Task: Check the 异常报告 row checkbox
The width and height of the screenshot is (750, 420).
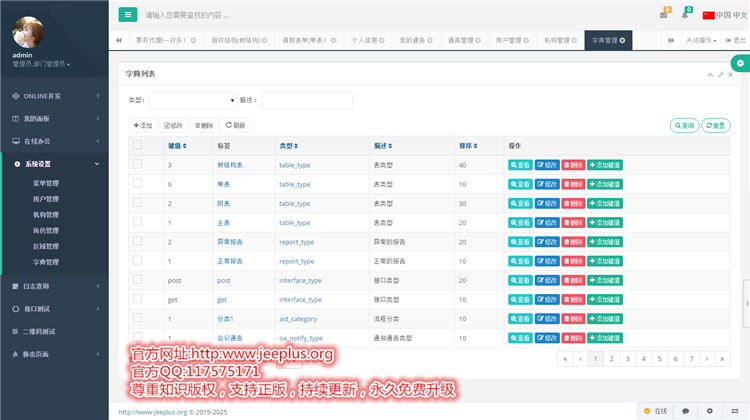Action: [137, 241]
